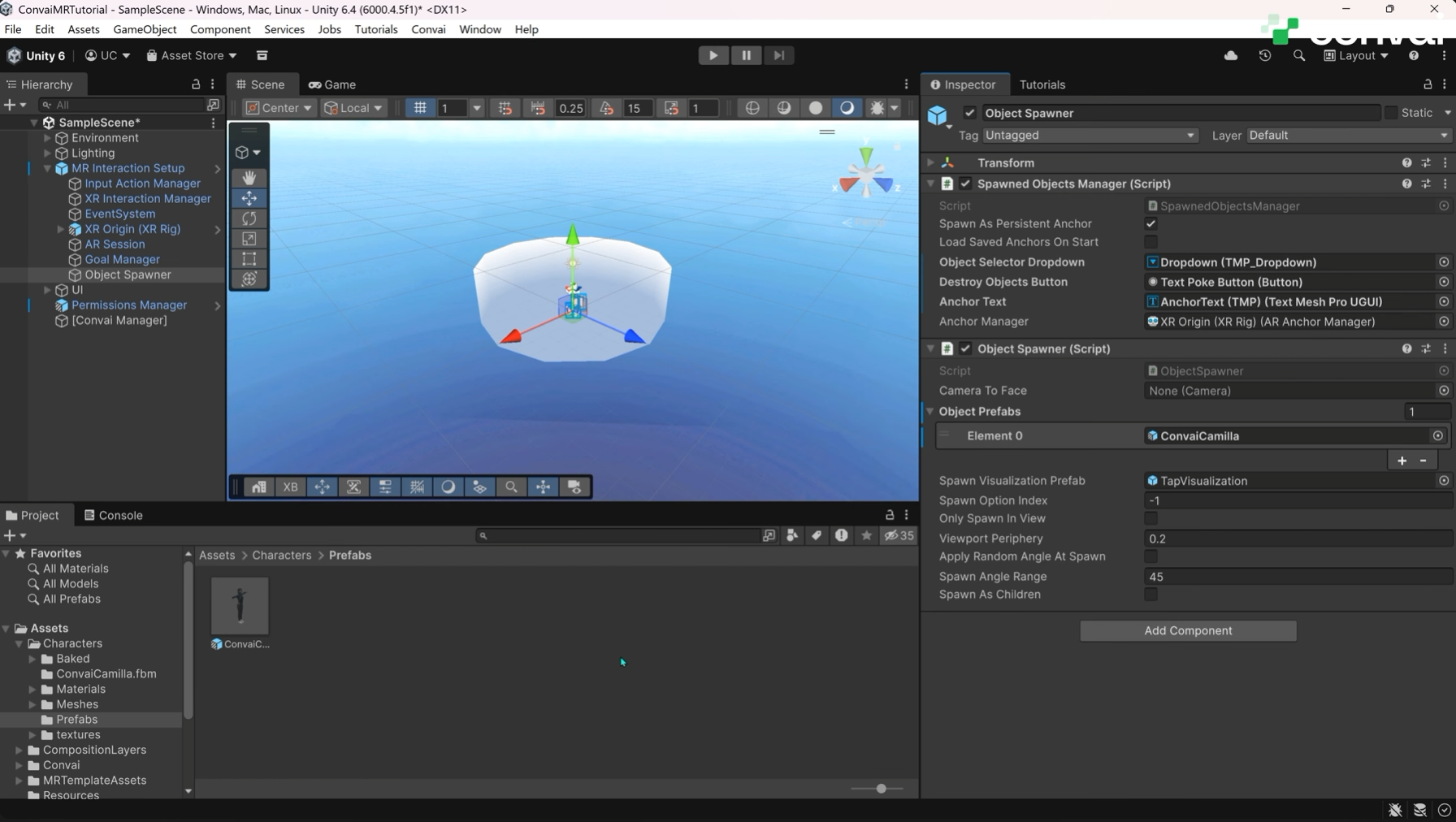The width and height of the screenshot is (1456, 822).
Task: Collapse the Object Prefabs list
Action: point(930,412)
